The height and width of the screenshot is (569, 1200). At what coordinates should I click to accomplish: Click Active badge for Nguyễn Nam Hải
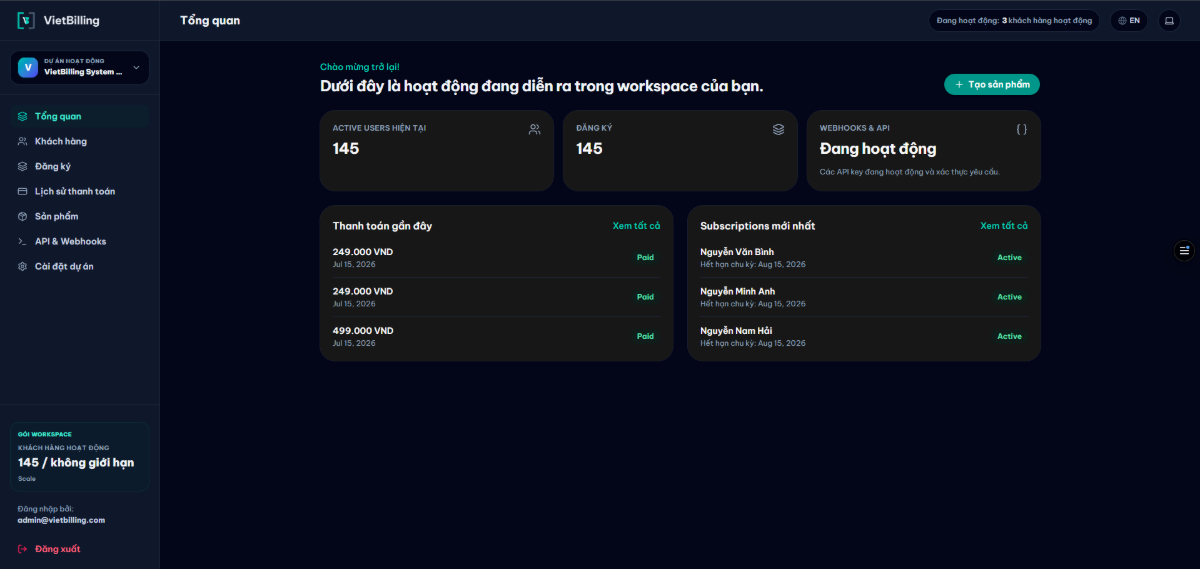(1009, 336)
